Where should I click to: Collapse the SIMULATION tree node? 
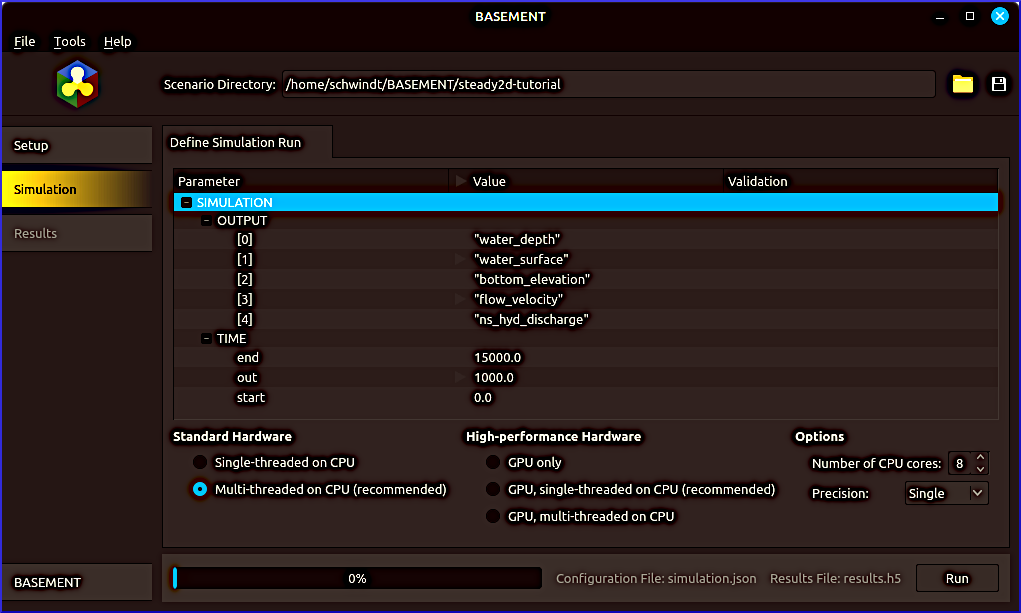click(x=186, y=203)
